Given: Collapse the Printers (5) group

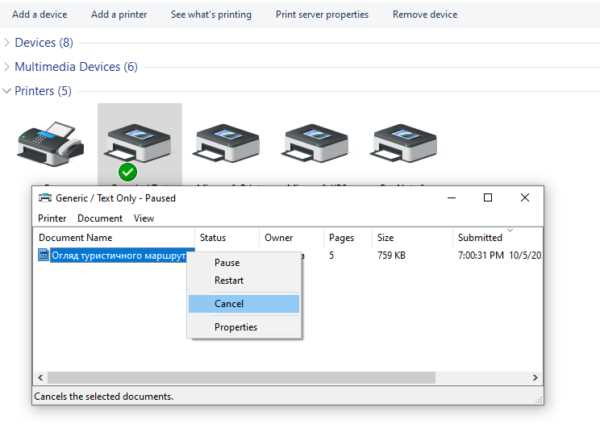Looking at the screenshot, I should tap(7, 91).
